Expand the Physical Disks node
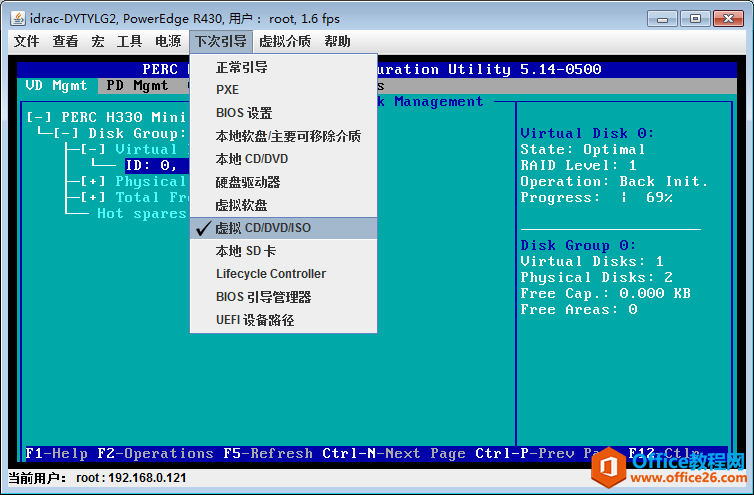Viewport: 754px width, 495px height. 93,181
